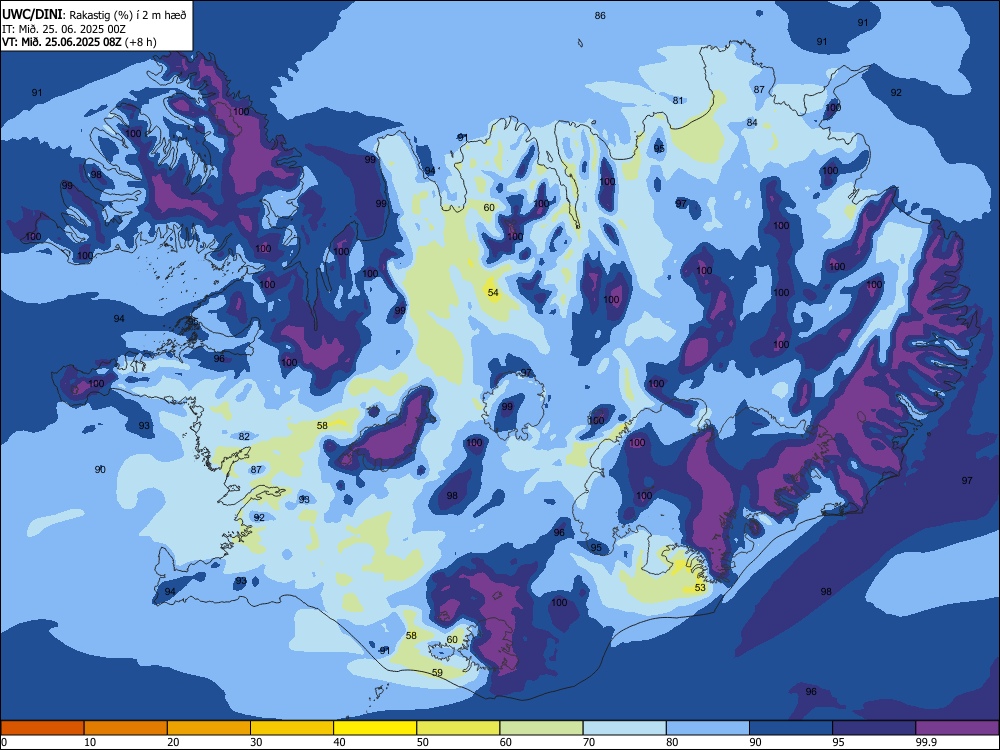Click the orange 10–20 legend swatch
Screen dimensions: 1000x750
point(126,728)
